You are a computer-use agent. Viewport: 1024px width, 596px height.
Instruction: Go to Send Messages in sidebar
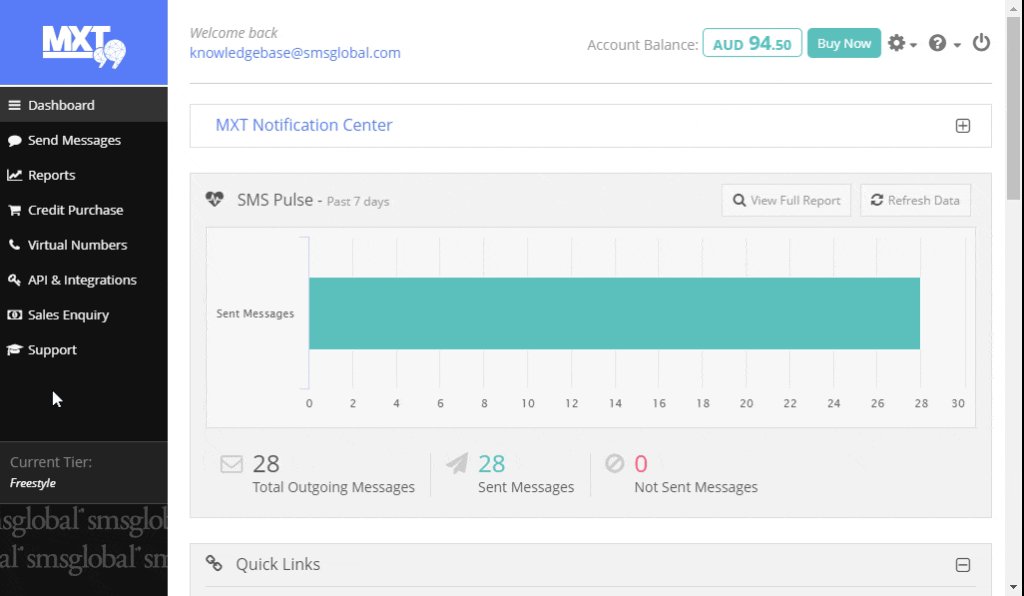(74, 140)
